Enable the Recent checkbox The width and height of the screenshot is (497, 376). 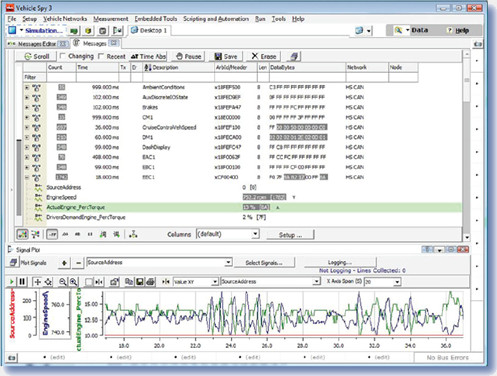coord(101,56)
